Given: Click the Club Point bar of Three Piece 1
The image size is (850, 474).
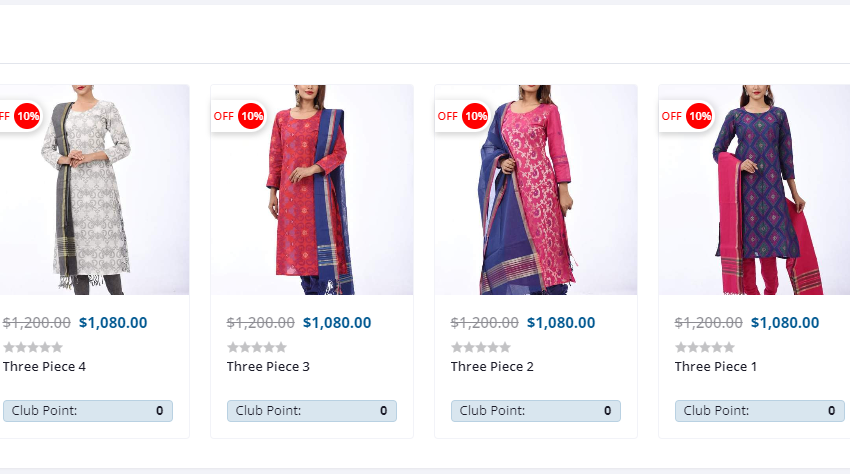Looking at the screenshot, I should pyautogui.click(x=759, y=411).
